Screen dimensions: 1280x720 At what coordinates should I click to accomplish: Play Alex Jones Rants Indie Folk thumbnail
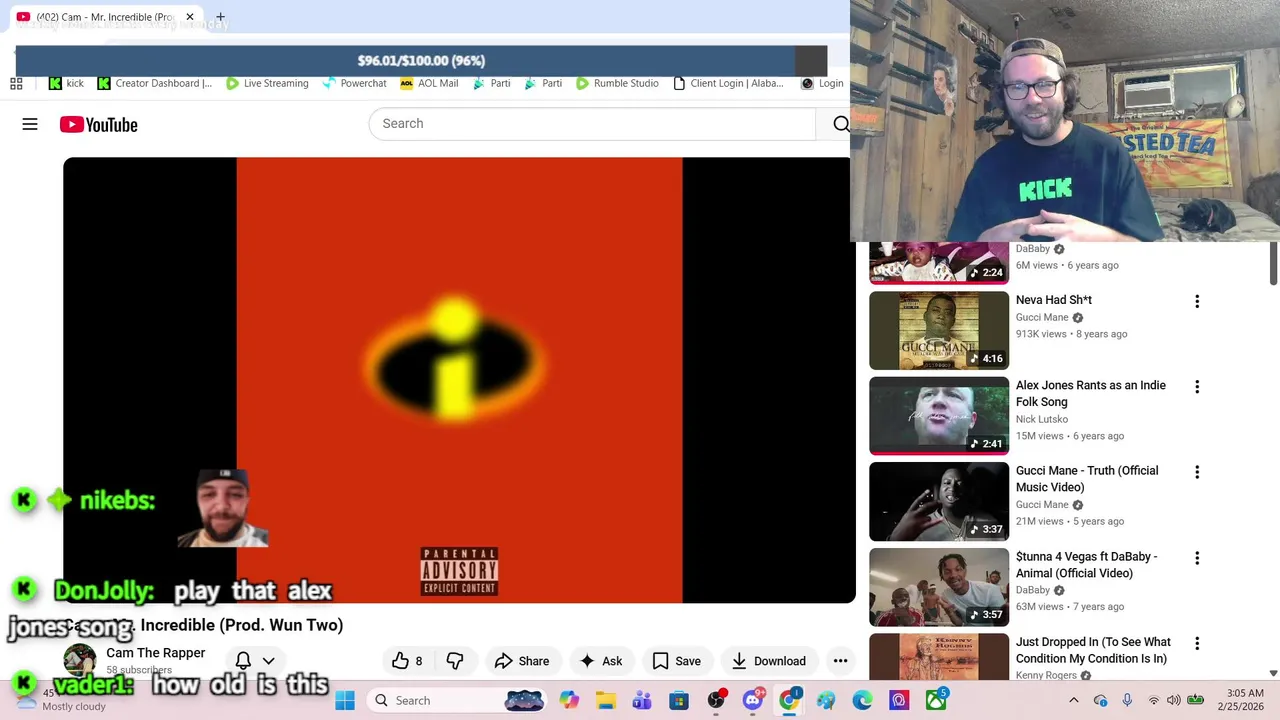coord(939,416)
